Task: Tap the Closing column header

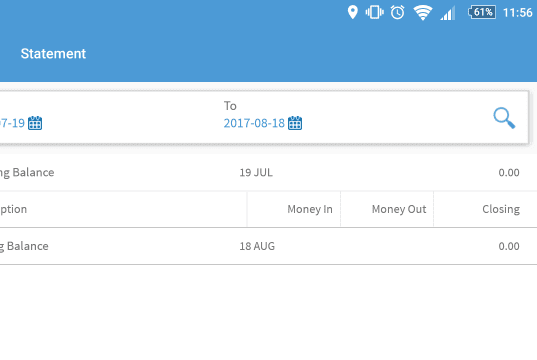Action: click(501, 209)
